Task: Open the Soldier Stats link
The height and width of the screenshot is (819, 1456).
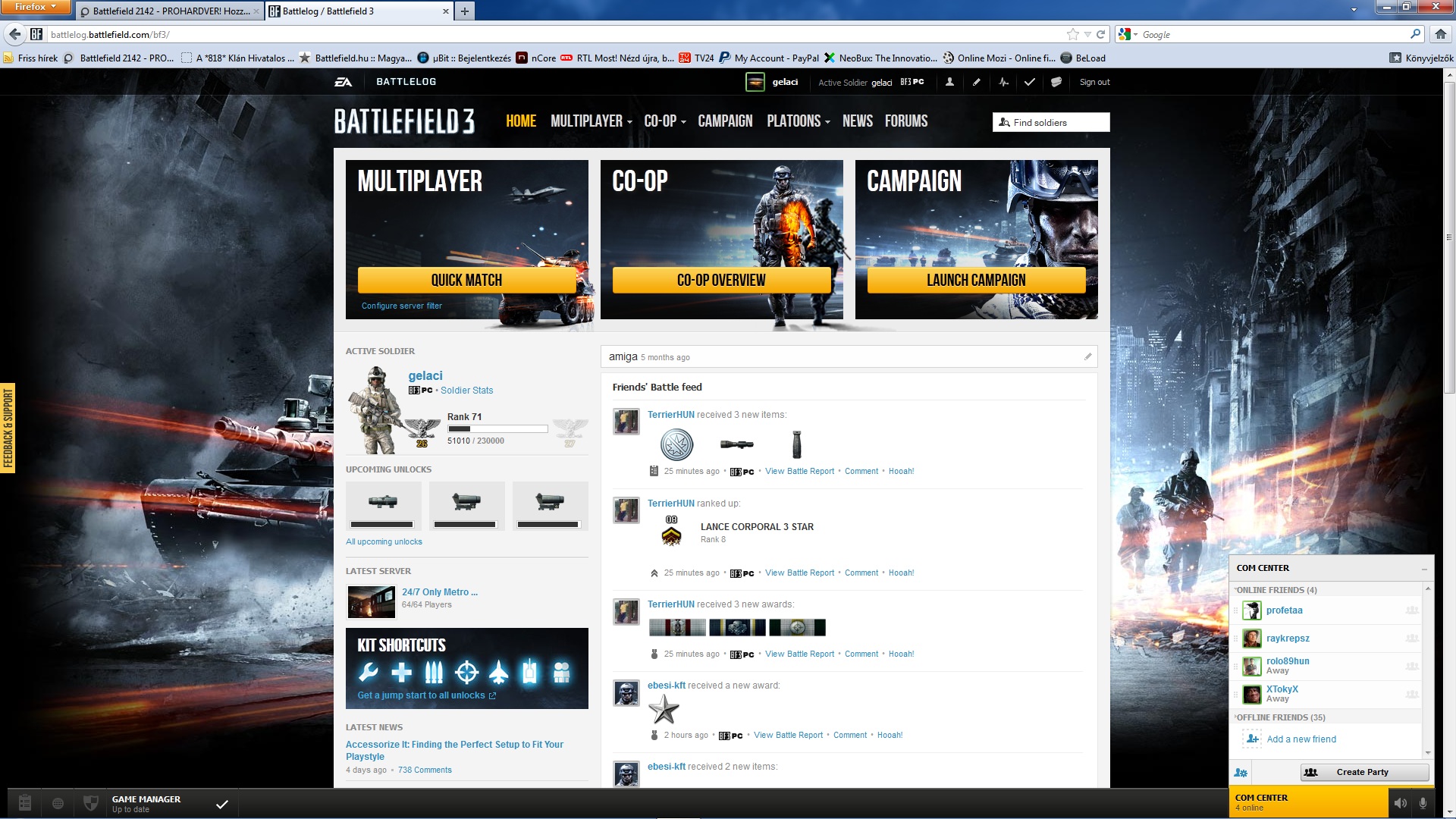Action: pyautogui.click(x=466, y=391)
